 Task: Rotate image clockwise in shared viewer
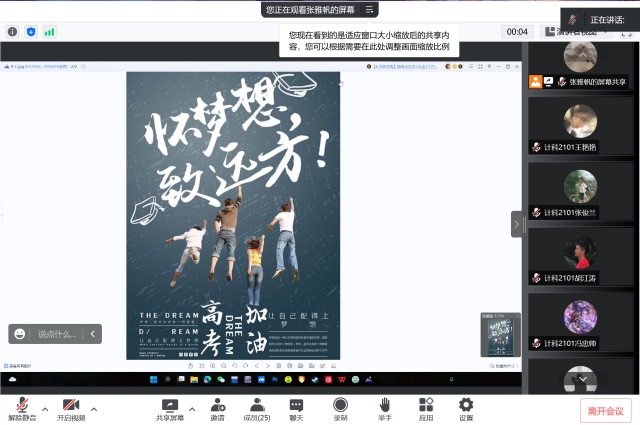click(x=246, y=366)
